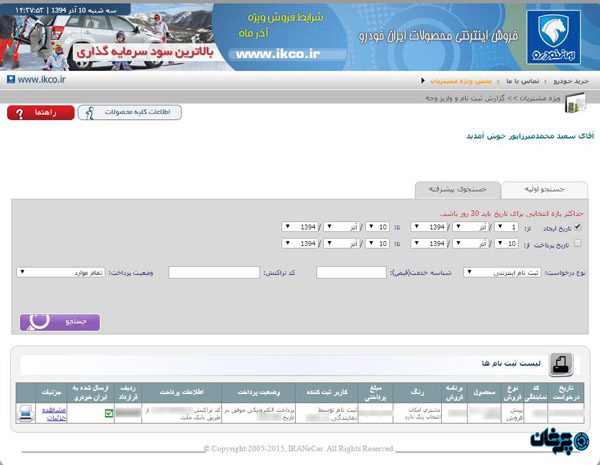Click the registration list print icon
Screen dimensions: 600x465
561,364
